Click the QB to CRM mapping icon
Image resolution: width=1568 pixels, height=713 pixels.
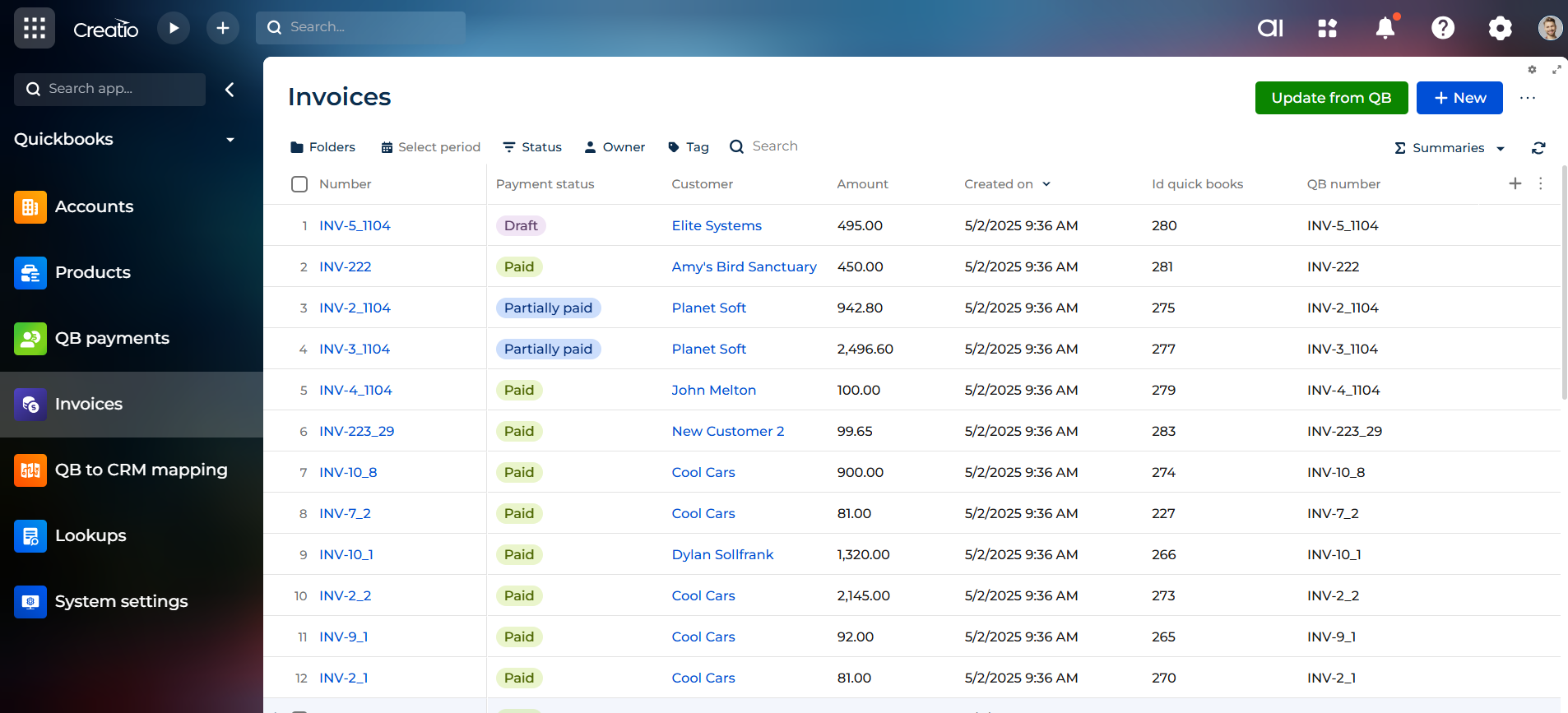[x=30, y=470]
